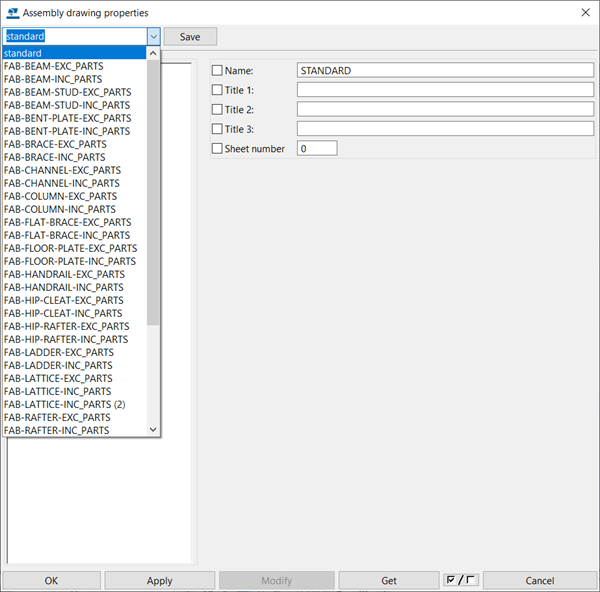Toggle all checkboxes on/off button
Viewport: 600px width, 592px height.
click(461, 580)
